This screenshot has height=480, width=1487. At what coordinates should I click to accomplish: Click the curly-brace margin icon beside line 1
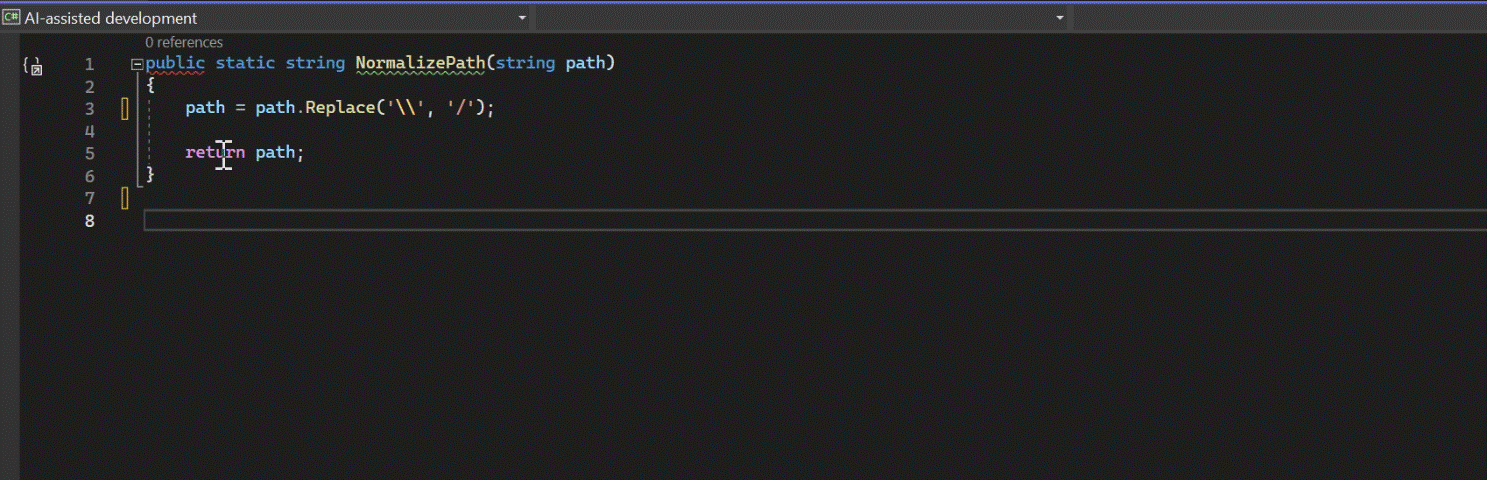pos(33,66)
